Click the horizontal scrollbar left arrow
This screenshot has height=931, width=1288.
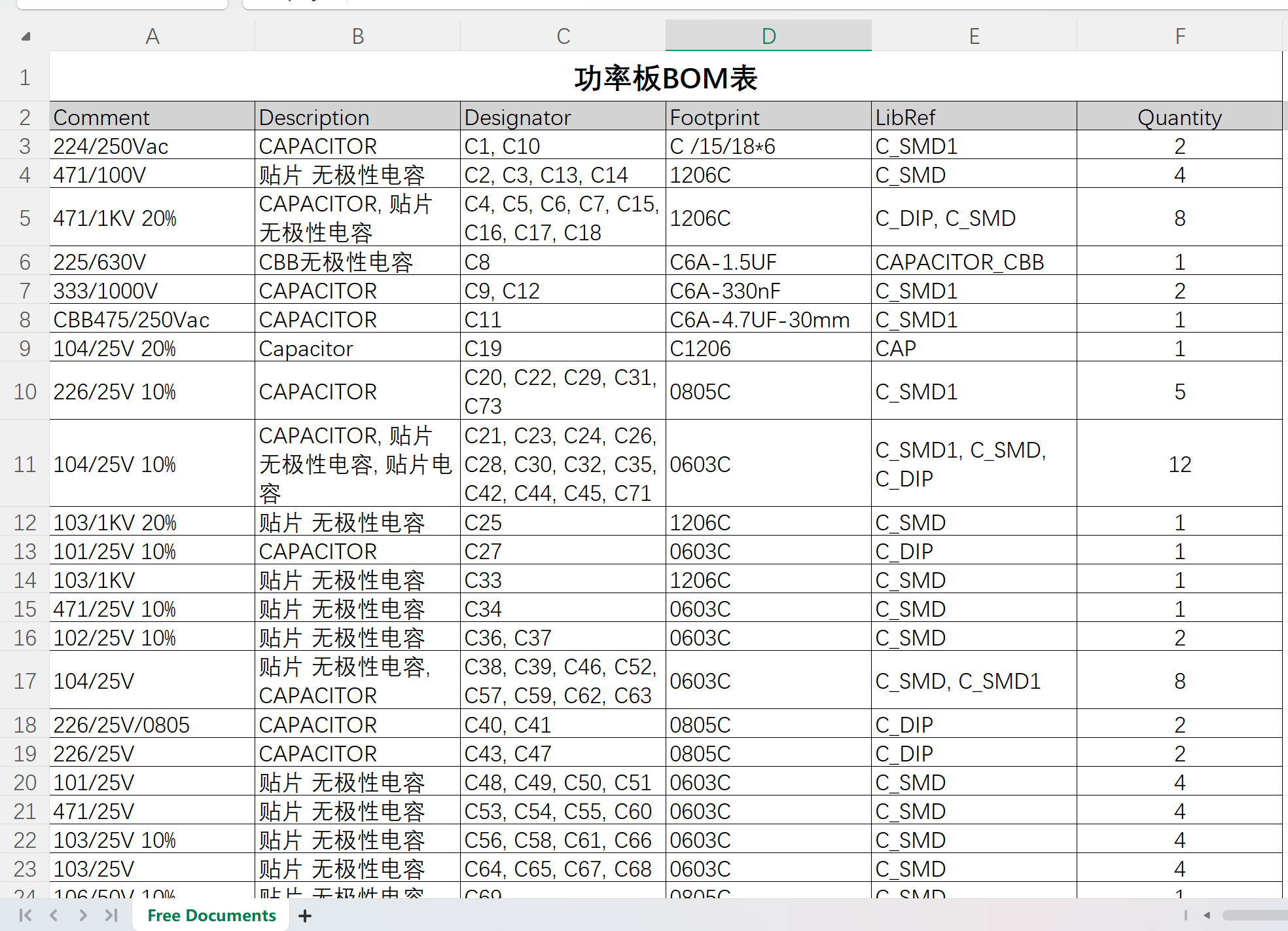1206,915
